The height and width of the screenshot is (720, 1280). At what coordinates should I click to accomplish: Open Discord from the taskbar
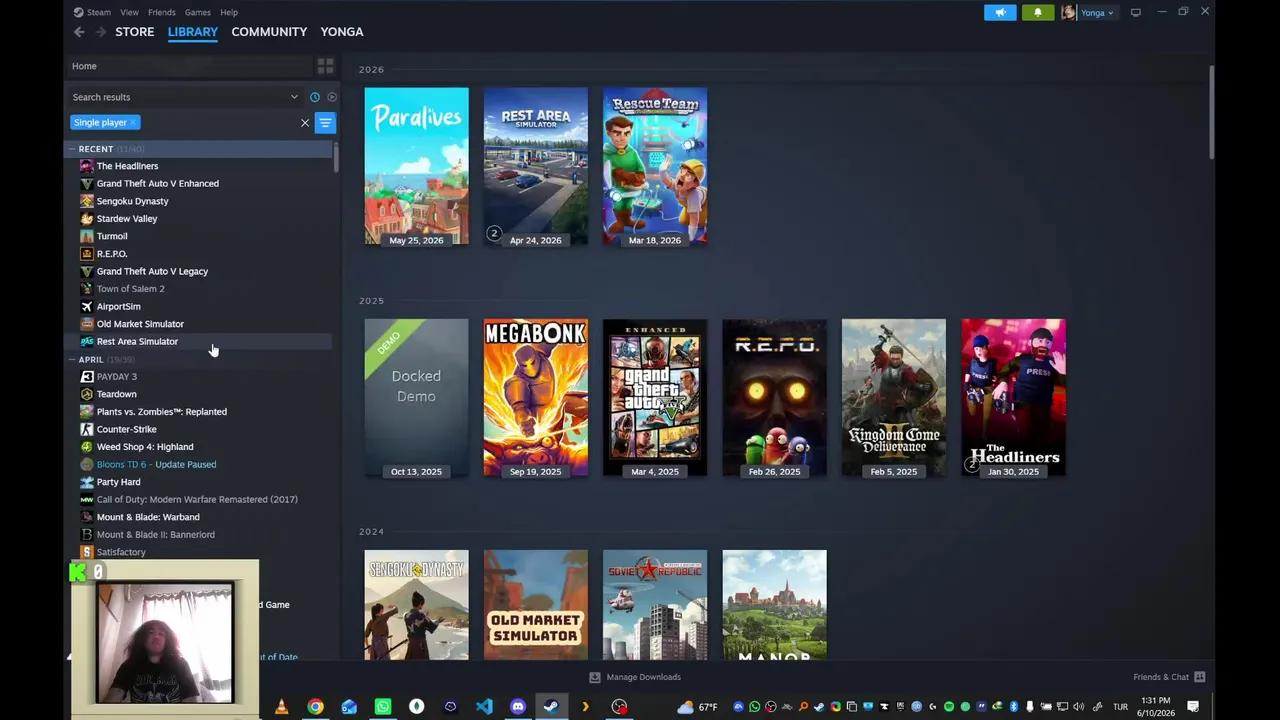pyautogui.click(x=518, y=707)
